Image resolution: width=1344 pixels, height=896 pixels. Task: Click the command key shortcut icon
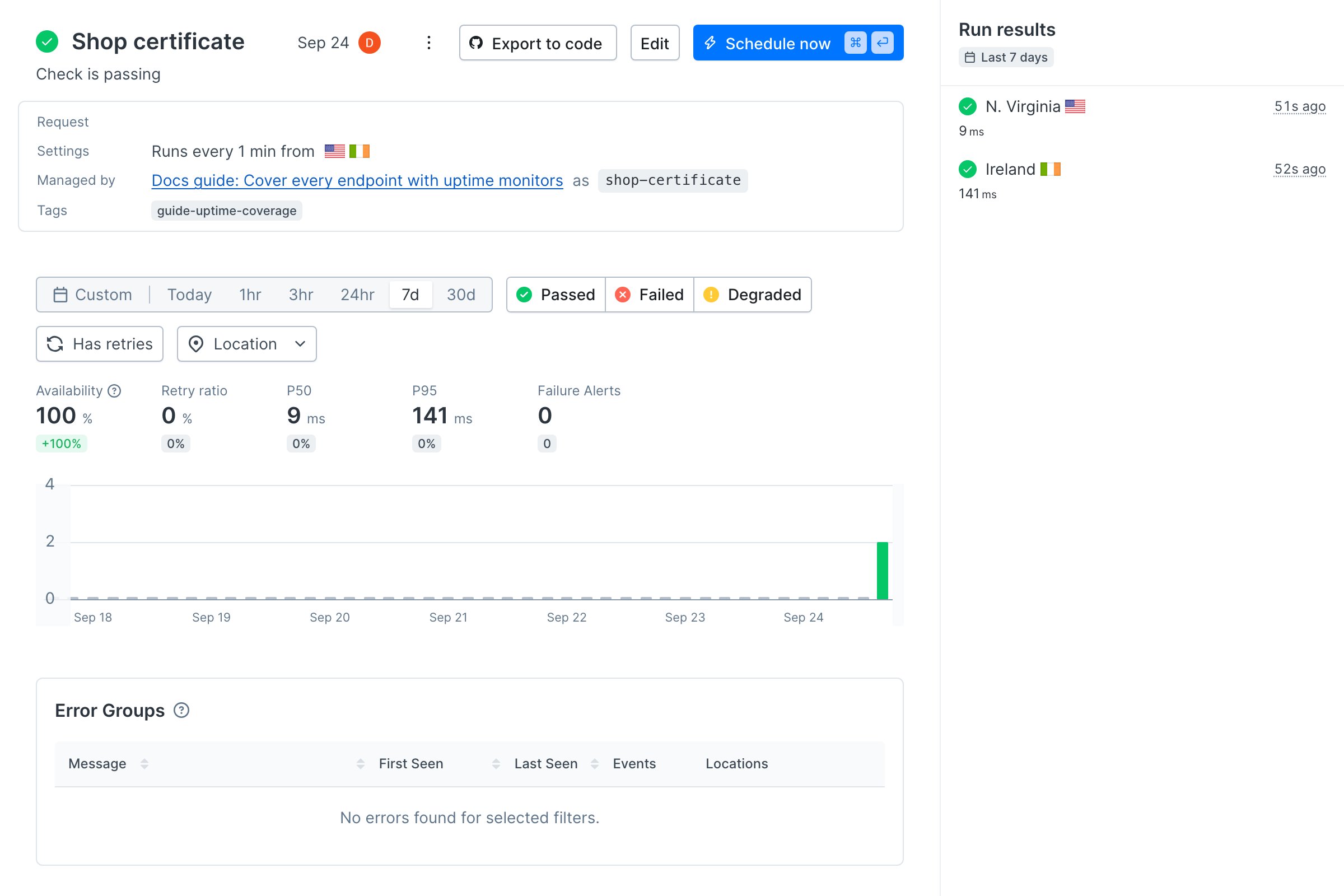tap(856, 43)
